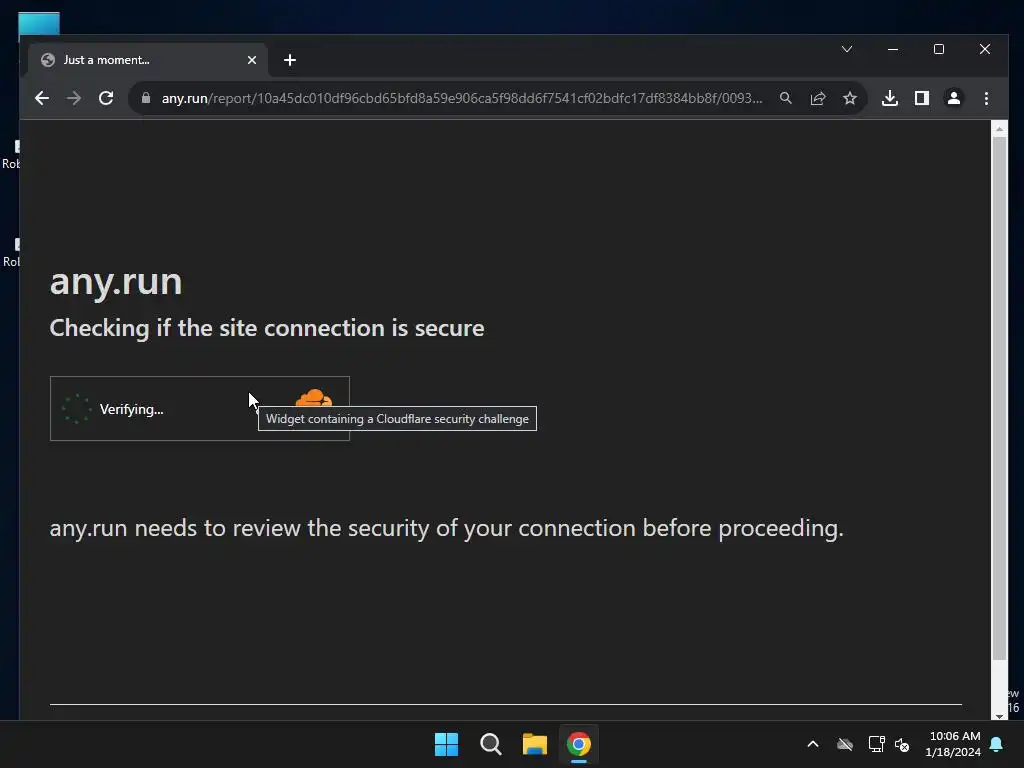Click the Chrome taskbar icon
The width and height of the screenshot is (1024, 768).
click(579, 744)
